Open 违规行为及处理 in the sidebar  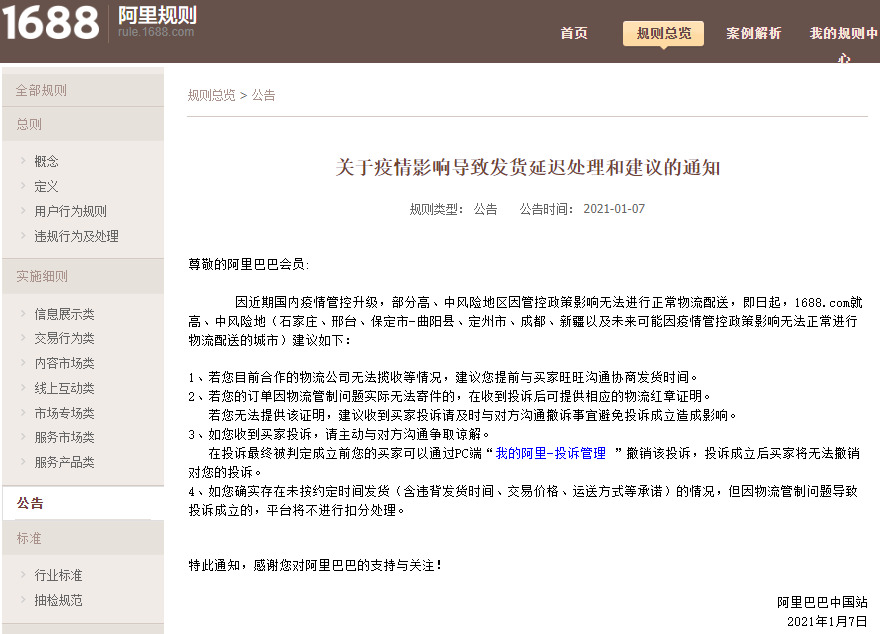76,236
